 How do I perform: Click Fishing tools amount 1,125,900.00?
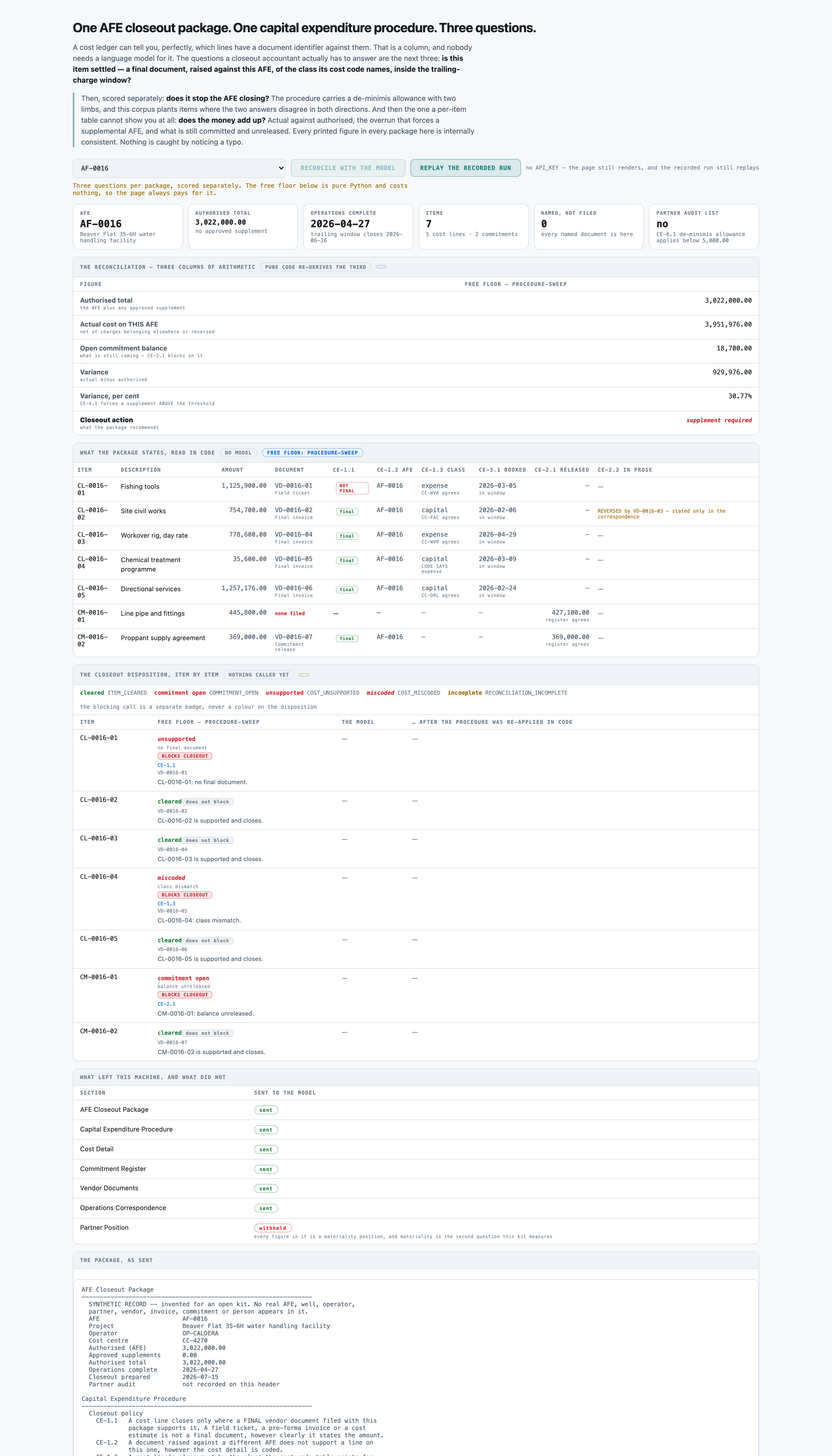[x=244, y=486]
